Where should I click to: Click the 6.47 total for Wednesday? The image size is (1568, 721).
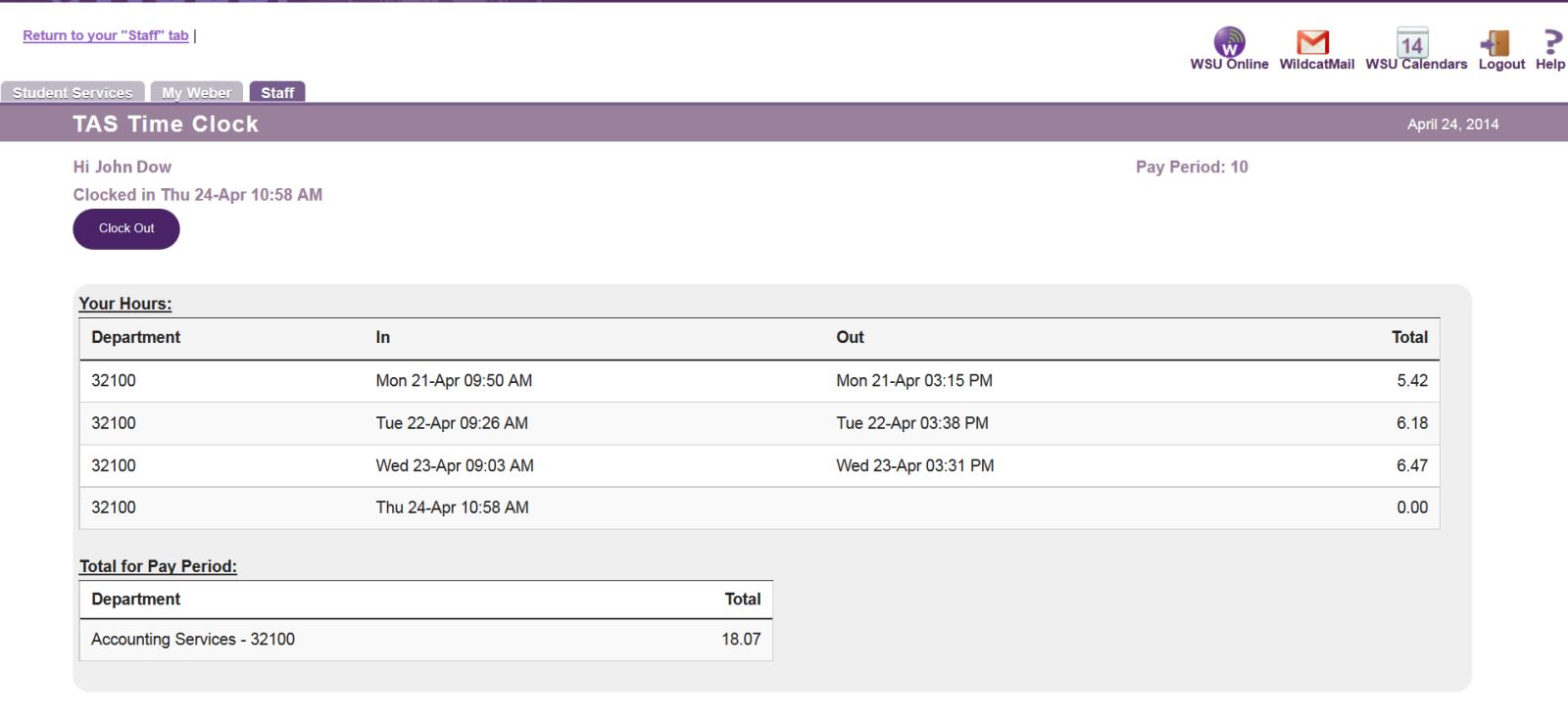click(x=1411, y=465)
